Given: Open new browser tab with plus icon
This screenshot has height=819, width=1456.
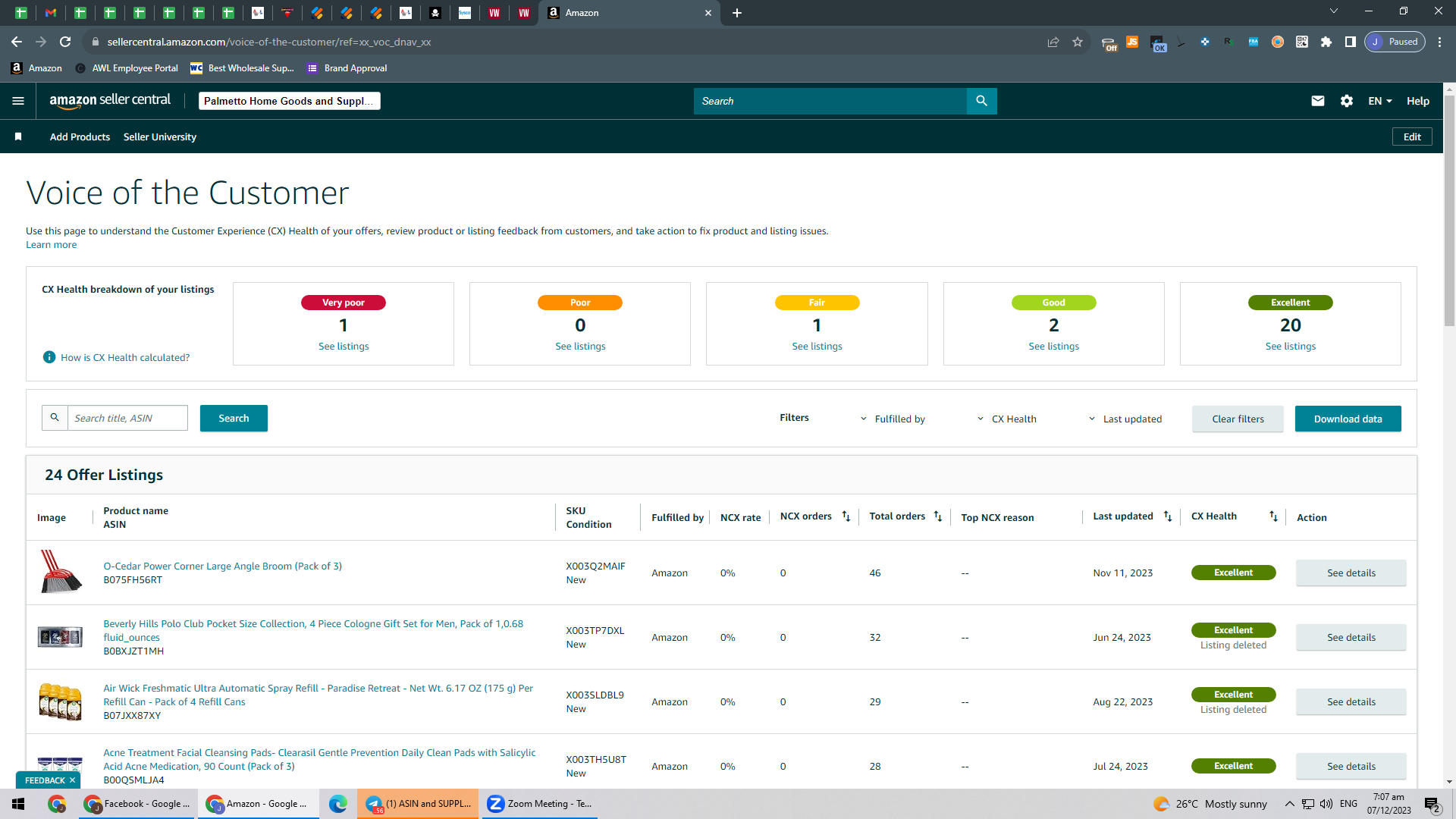Looking at the screenshot, I should (737, 13).
